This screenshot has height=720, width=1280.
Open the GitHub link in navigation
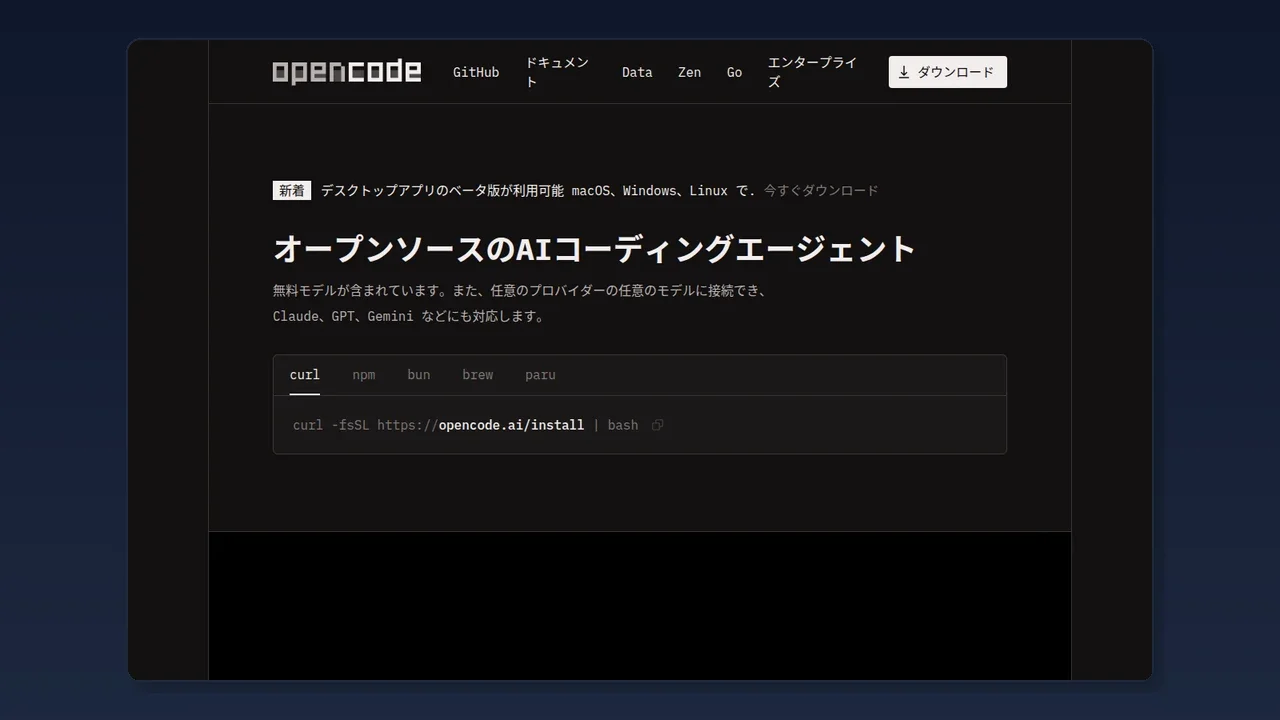[476, 72]
